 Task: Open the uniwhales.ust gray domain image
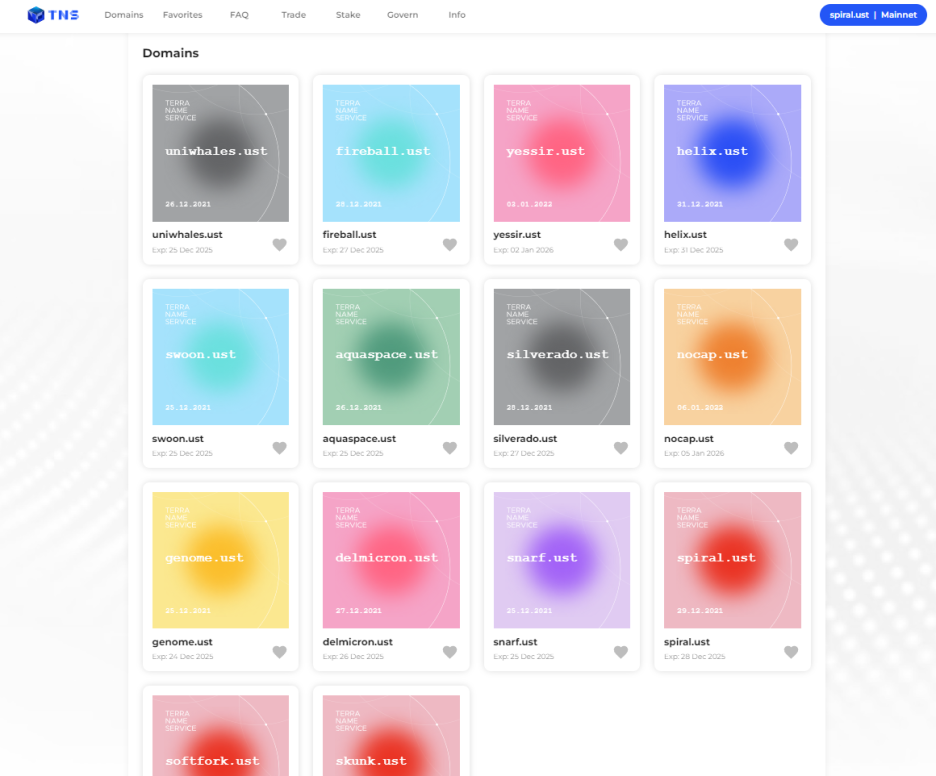click(x=220, y=153)
